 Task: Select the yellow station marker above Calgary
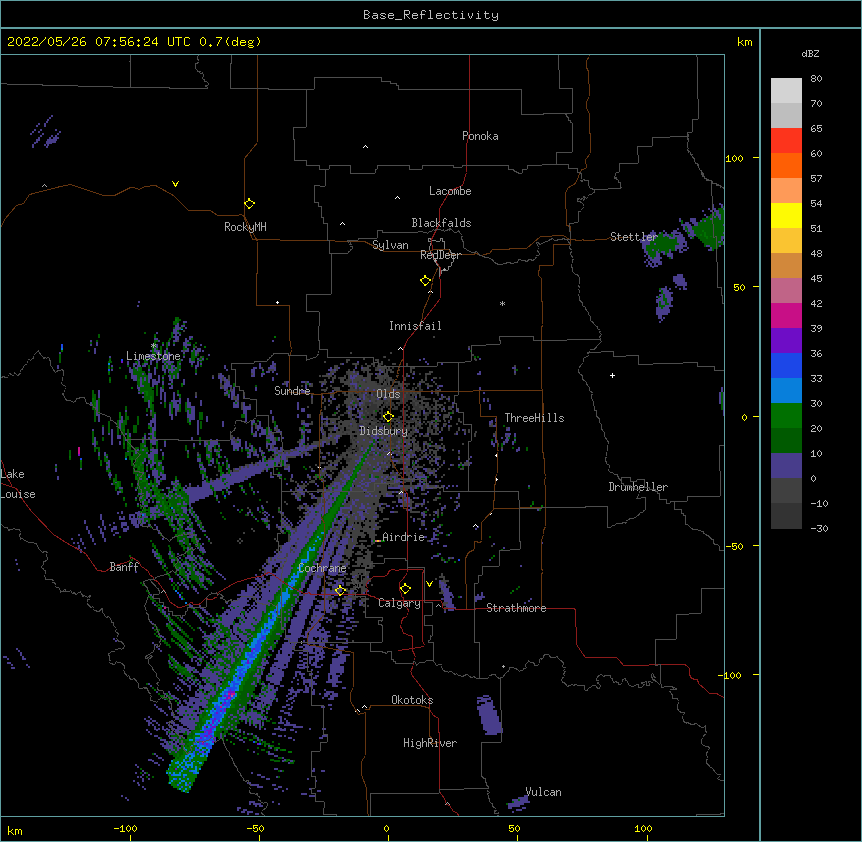click(x=405, y=589)
